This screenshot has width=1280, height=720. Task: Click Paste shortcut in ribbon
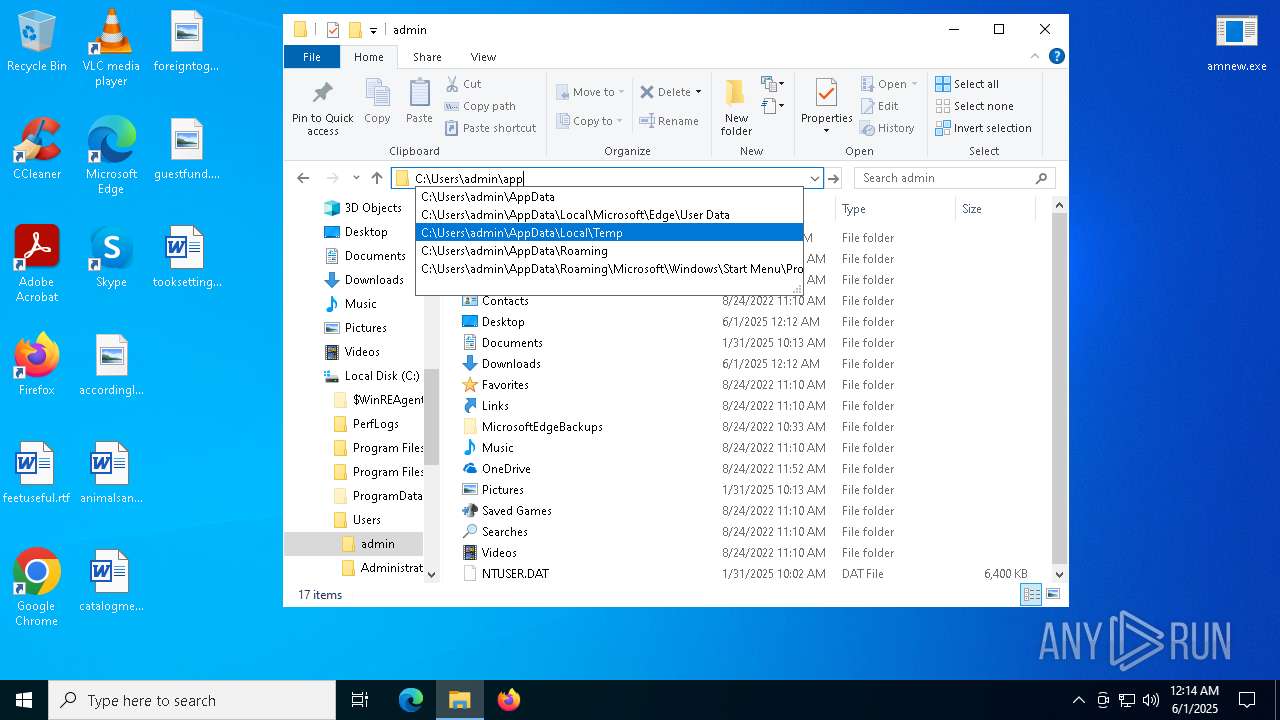click(x=490, y=128)
